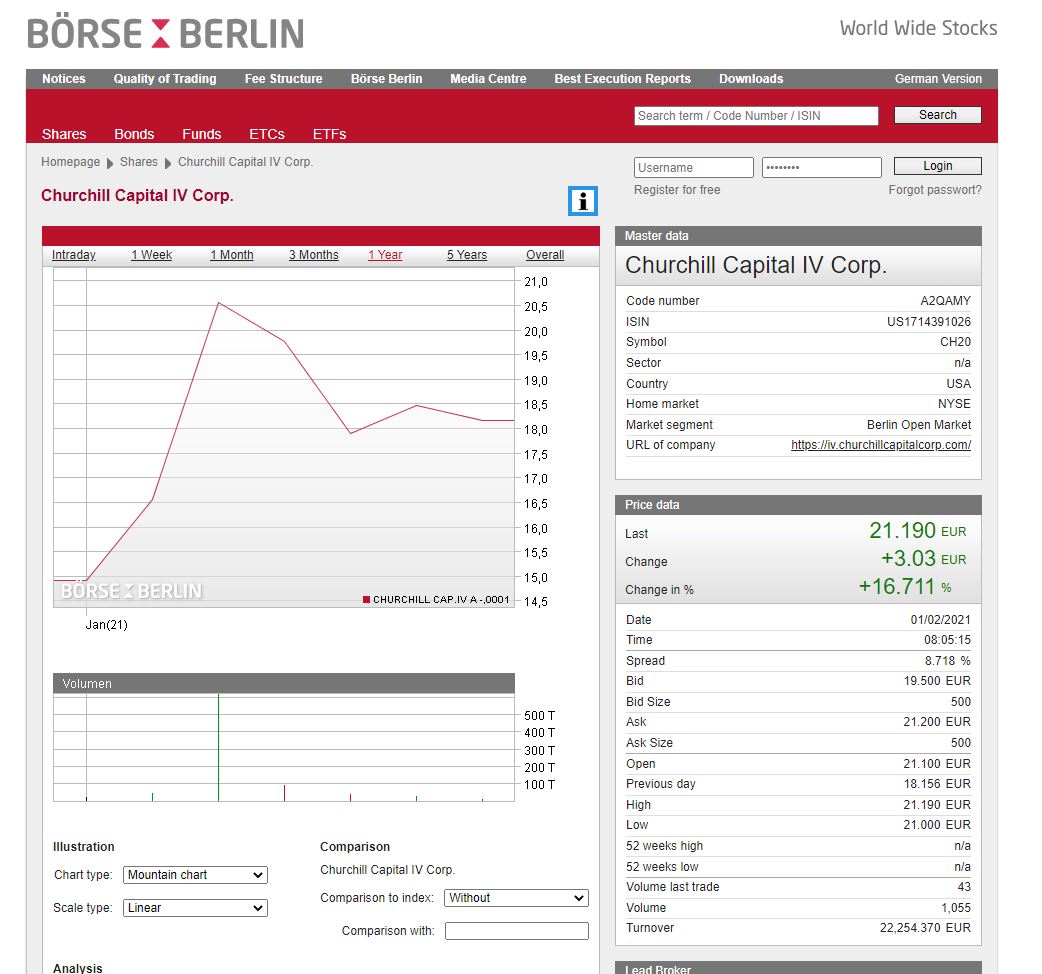The height and width of the screenshot is (974, 1042).
Task: Switch chart to 5 Years
Action: pos(467,255)
